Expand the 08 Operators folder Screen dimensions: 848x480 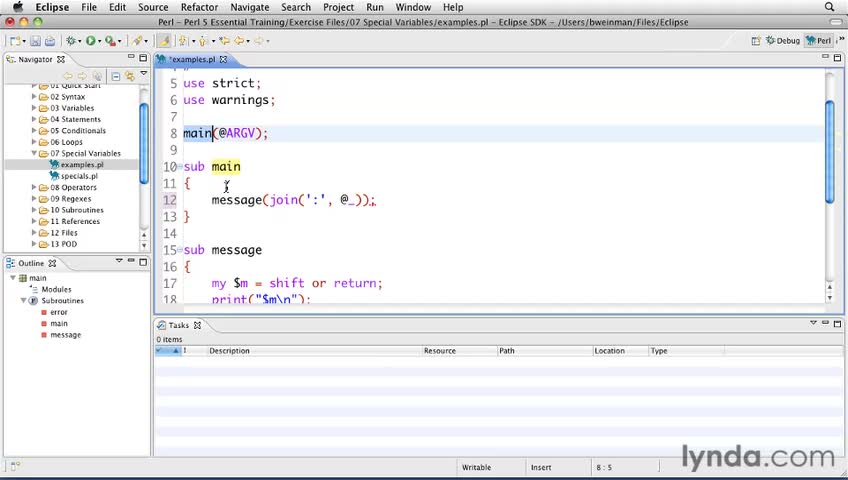[x=34, y=187]
